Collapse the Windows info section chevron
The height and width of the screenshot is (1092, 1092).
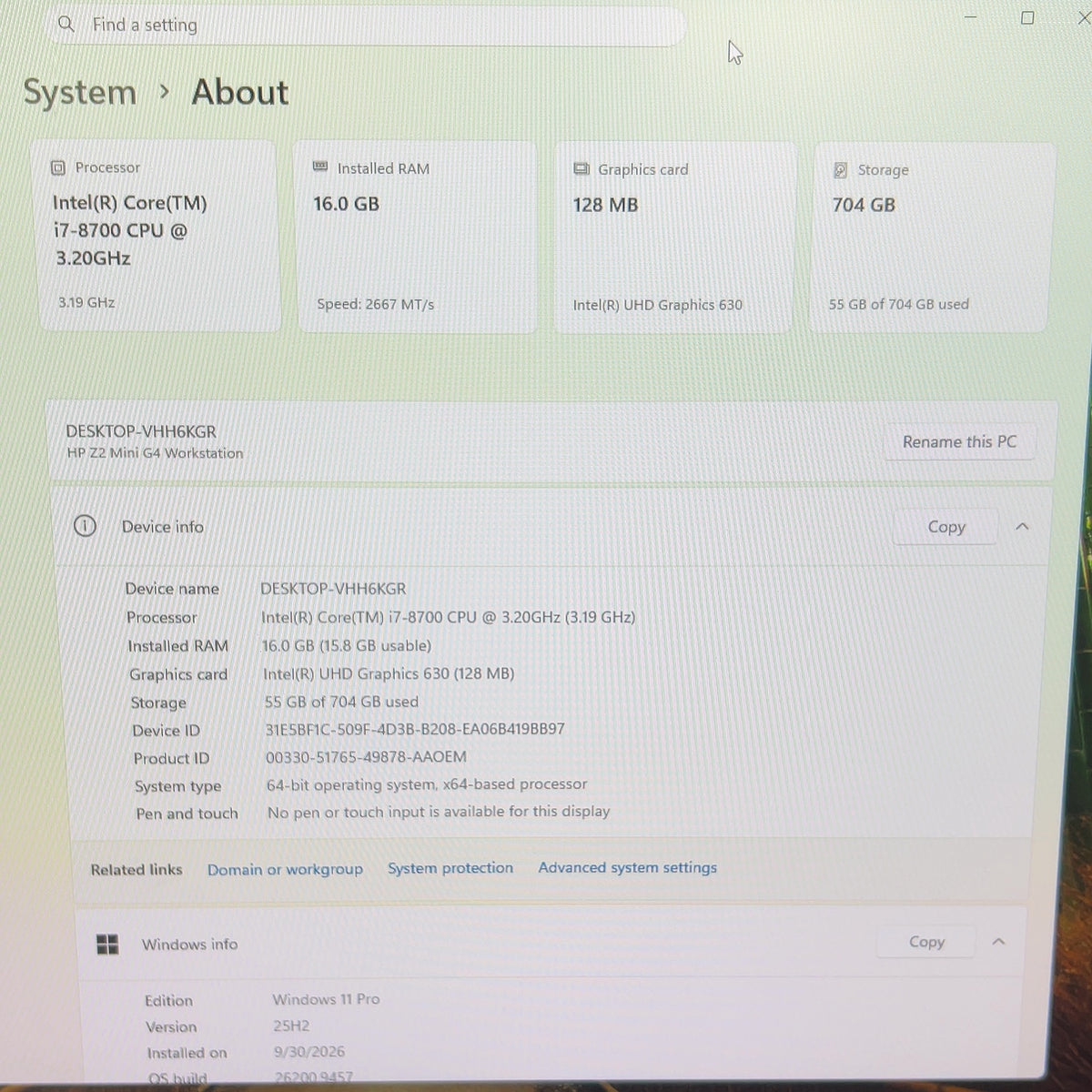(x=998, y=942)
